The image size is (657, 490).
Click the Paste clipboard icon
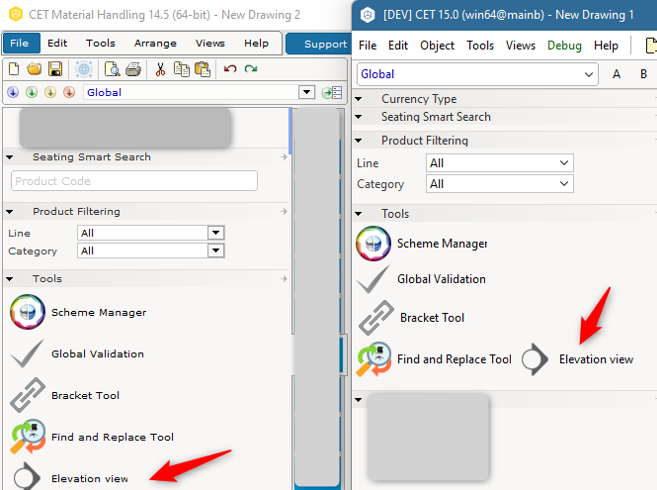click(203, 69)
